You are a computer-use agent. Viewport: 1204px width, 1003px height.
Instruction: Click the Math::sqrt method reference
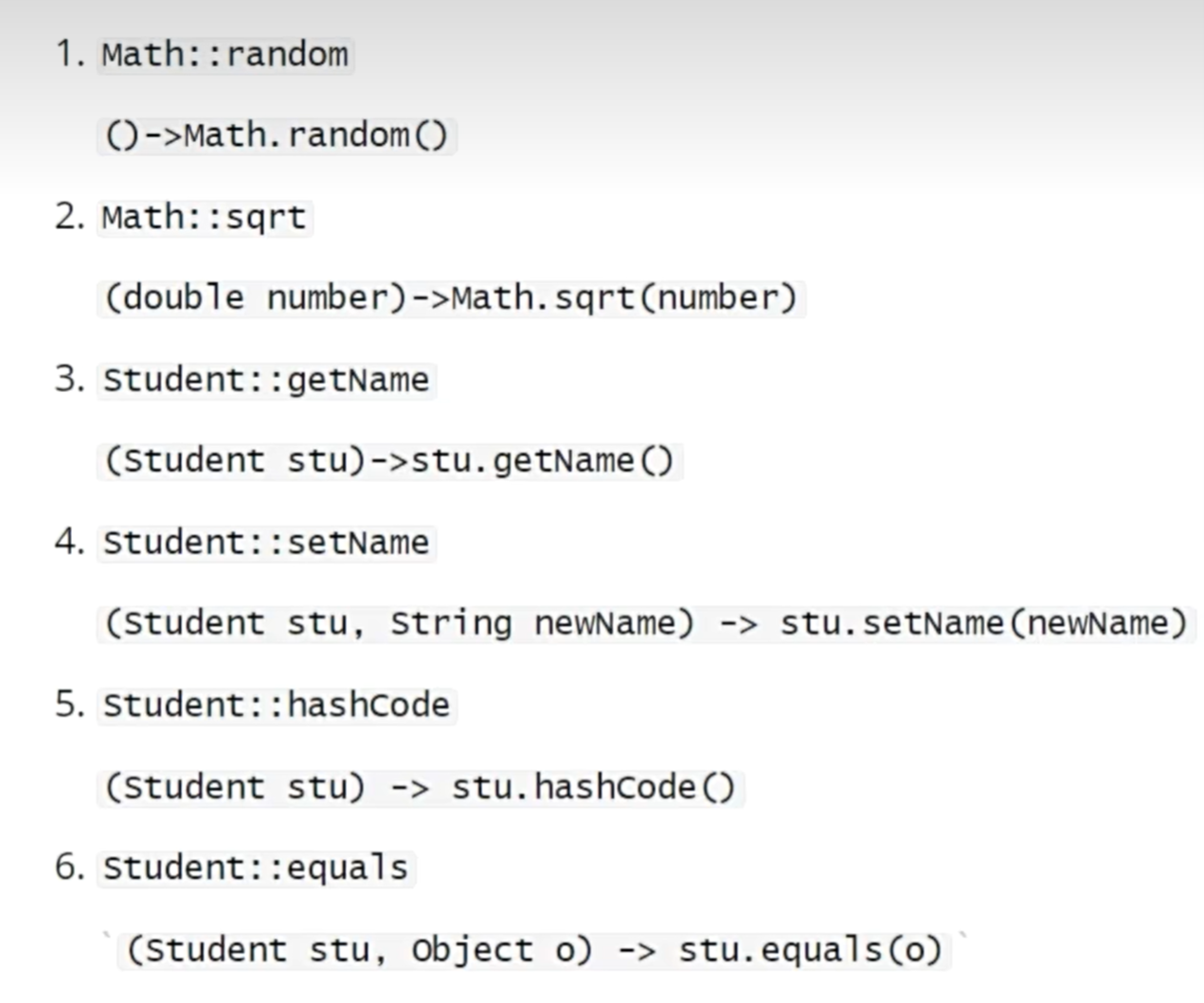point(204,218)
